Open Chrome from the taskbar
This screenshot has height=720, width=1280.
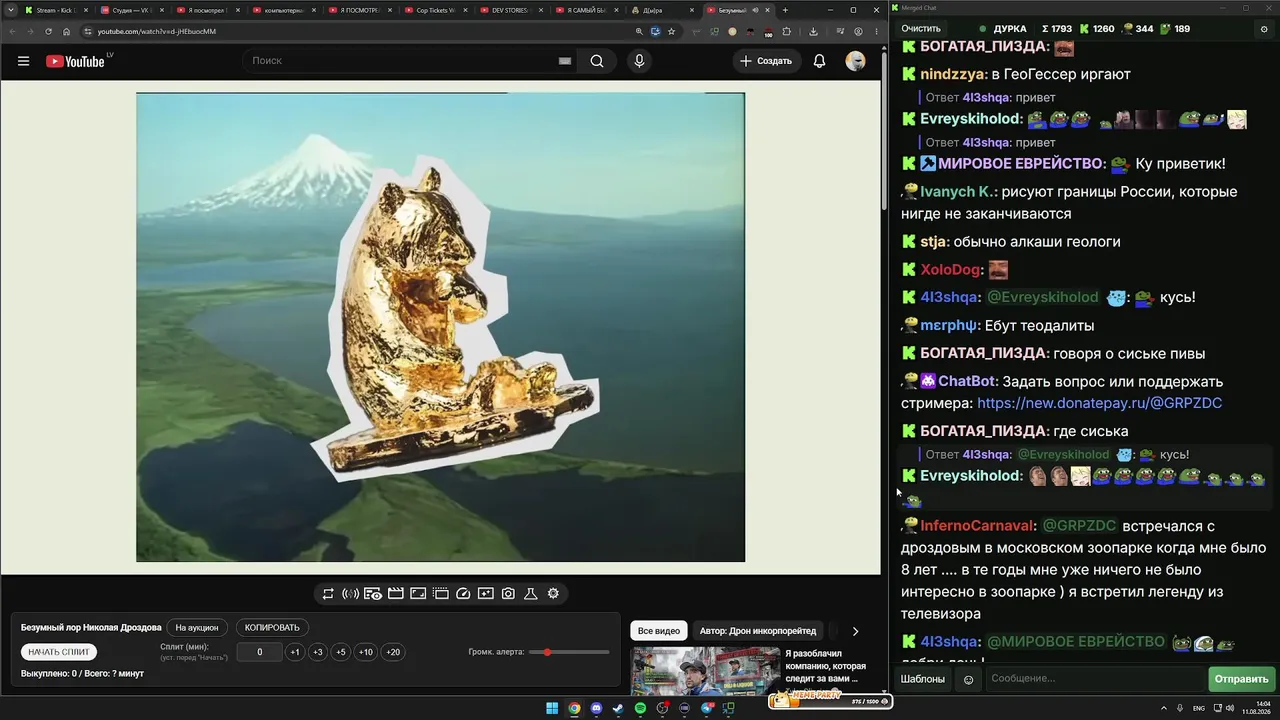[x=574, y=709]
